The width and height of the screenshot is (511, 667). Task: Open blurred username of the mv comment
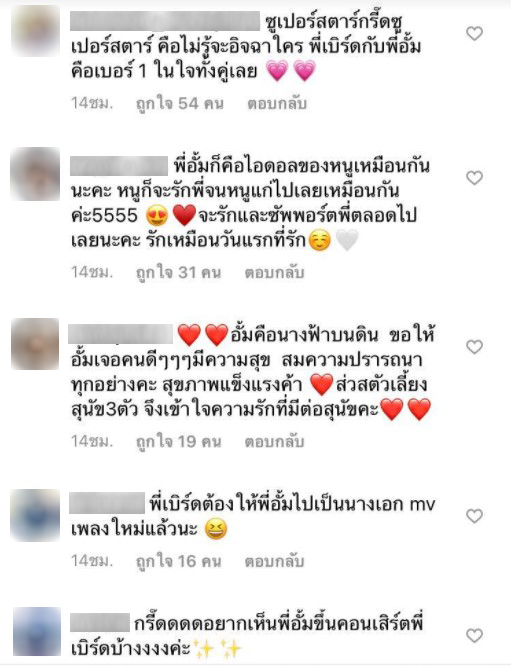pos(107,503)
